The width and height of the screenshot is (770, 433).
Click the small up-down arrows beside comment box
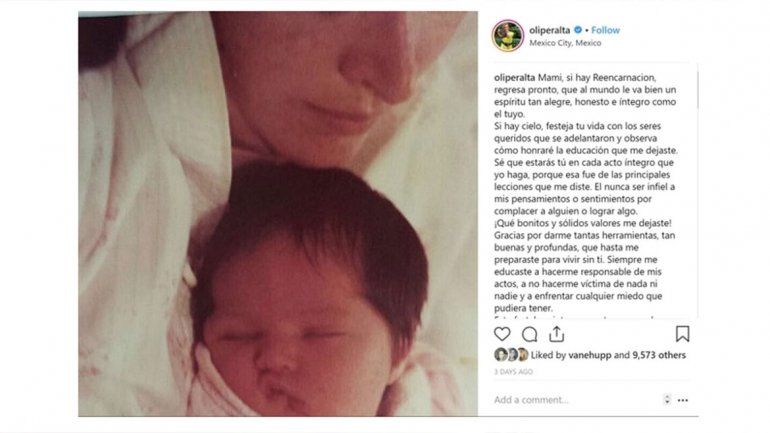666,399
